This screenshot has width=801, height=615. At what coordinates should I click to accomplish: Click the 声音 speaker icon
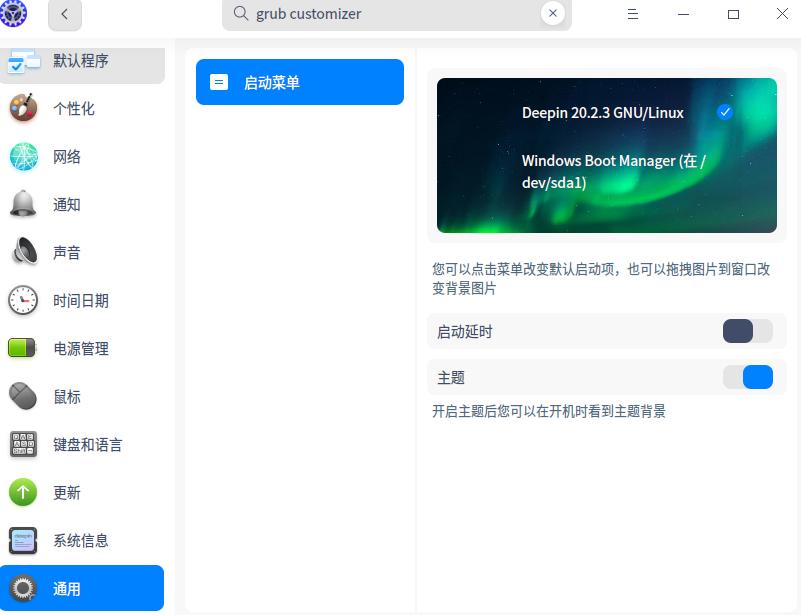click(x=25, y=252)
